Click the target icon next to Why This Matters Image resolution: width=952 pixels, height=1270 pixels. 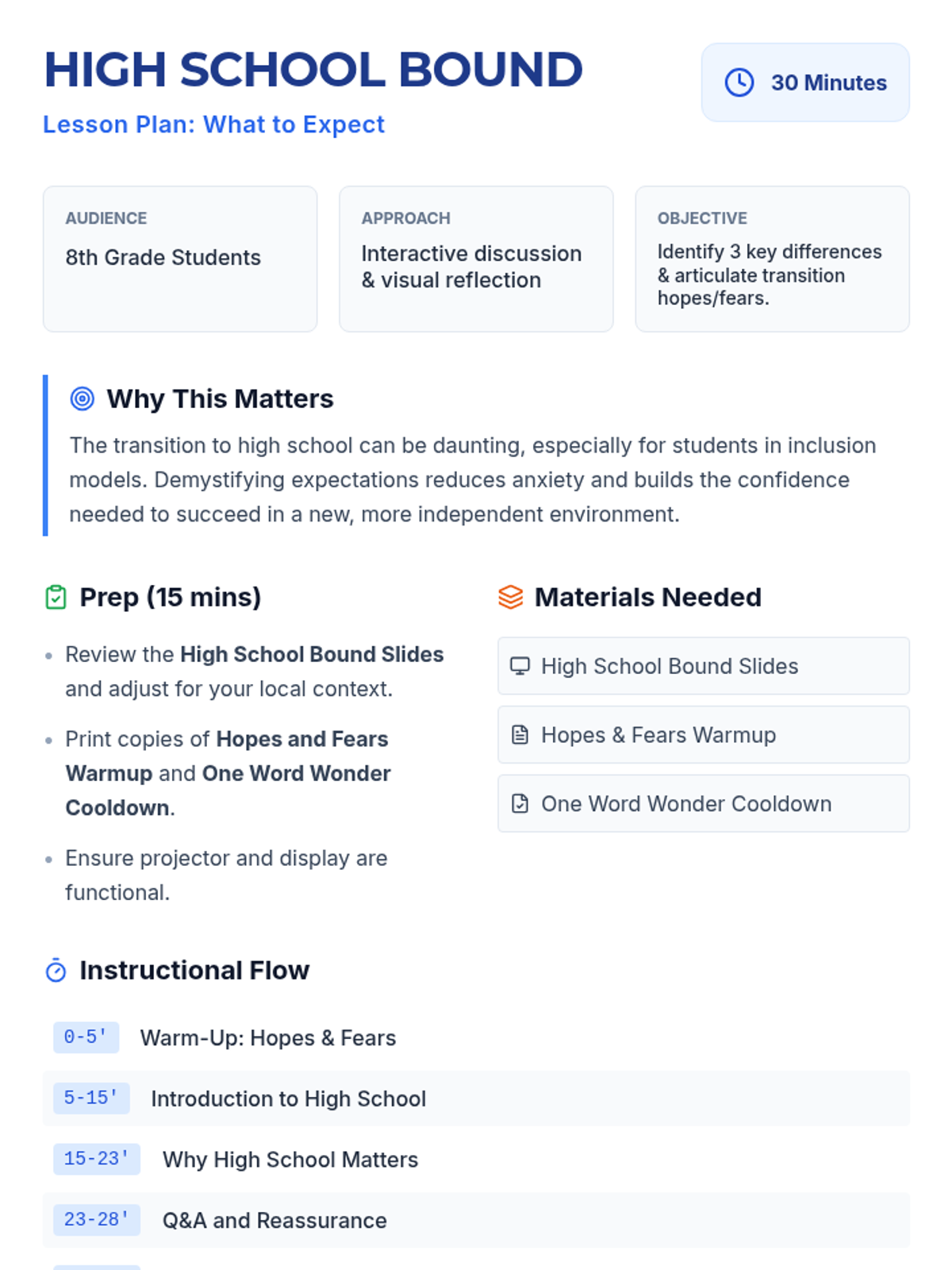click(83, 398)
